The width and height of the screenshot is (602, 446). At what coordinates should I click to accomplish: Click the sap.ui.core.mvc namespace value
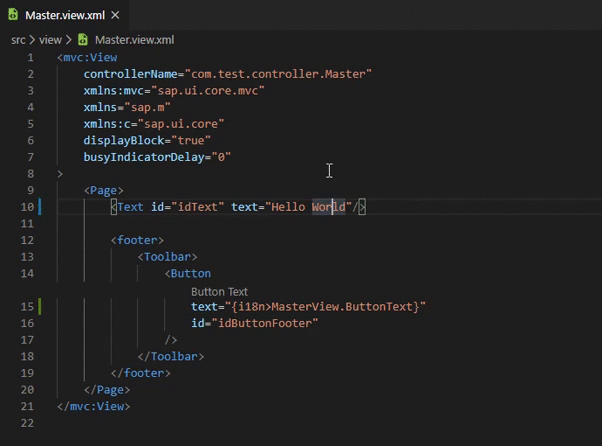tap(208, 91)
